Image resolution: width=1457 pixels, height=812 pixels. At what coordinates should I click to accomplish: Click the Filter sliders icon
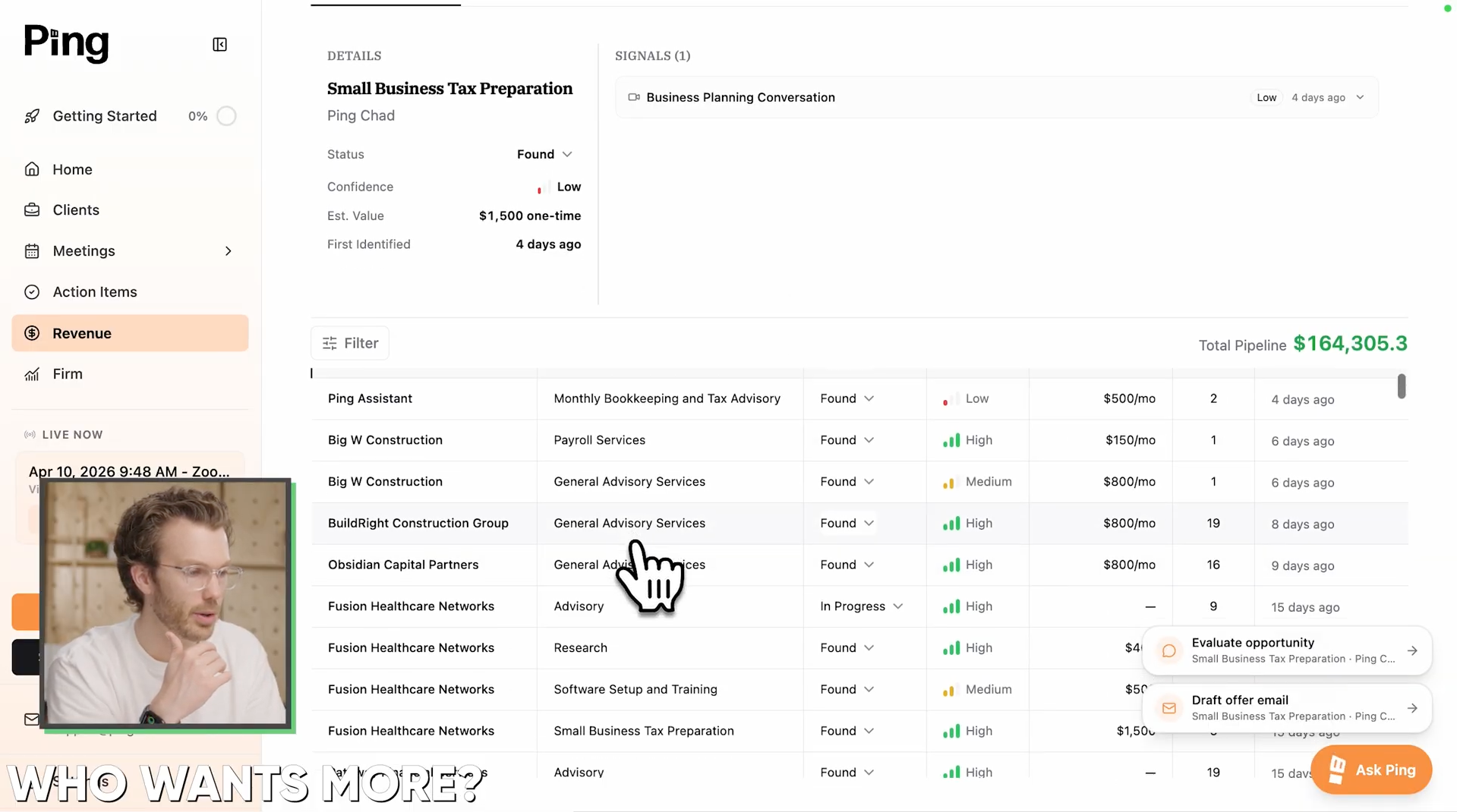tap(330, 344)
